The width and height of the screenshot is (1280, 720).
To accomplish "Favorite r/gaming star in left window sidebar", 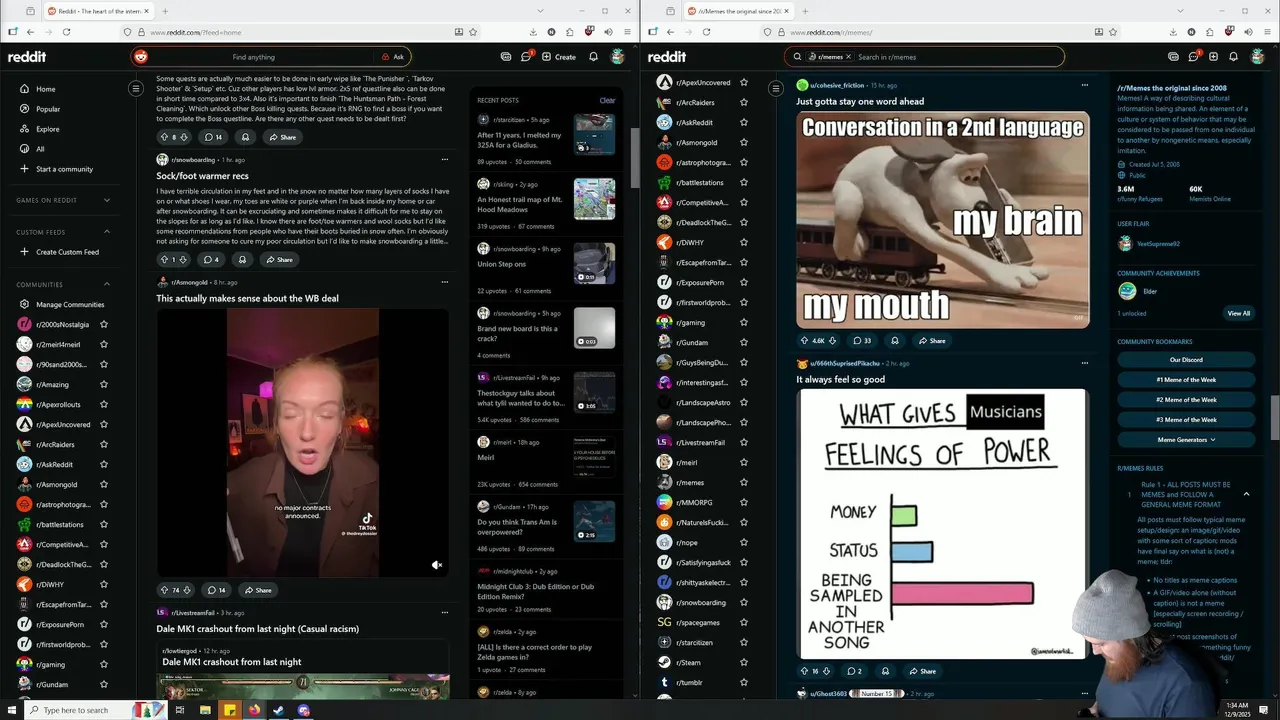I will [104, 664].
